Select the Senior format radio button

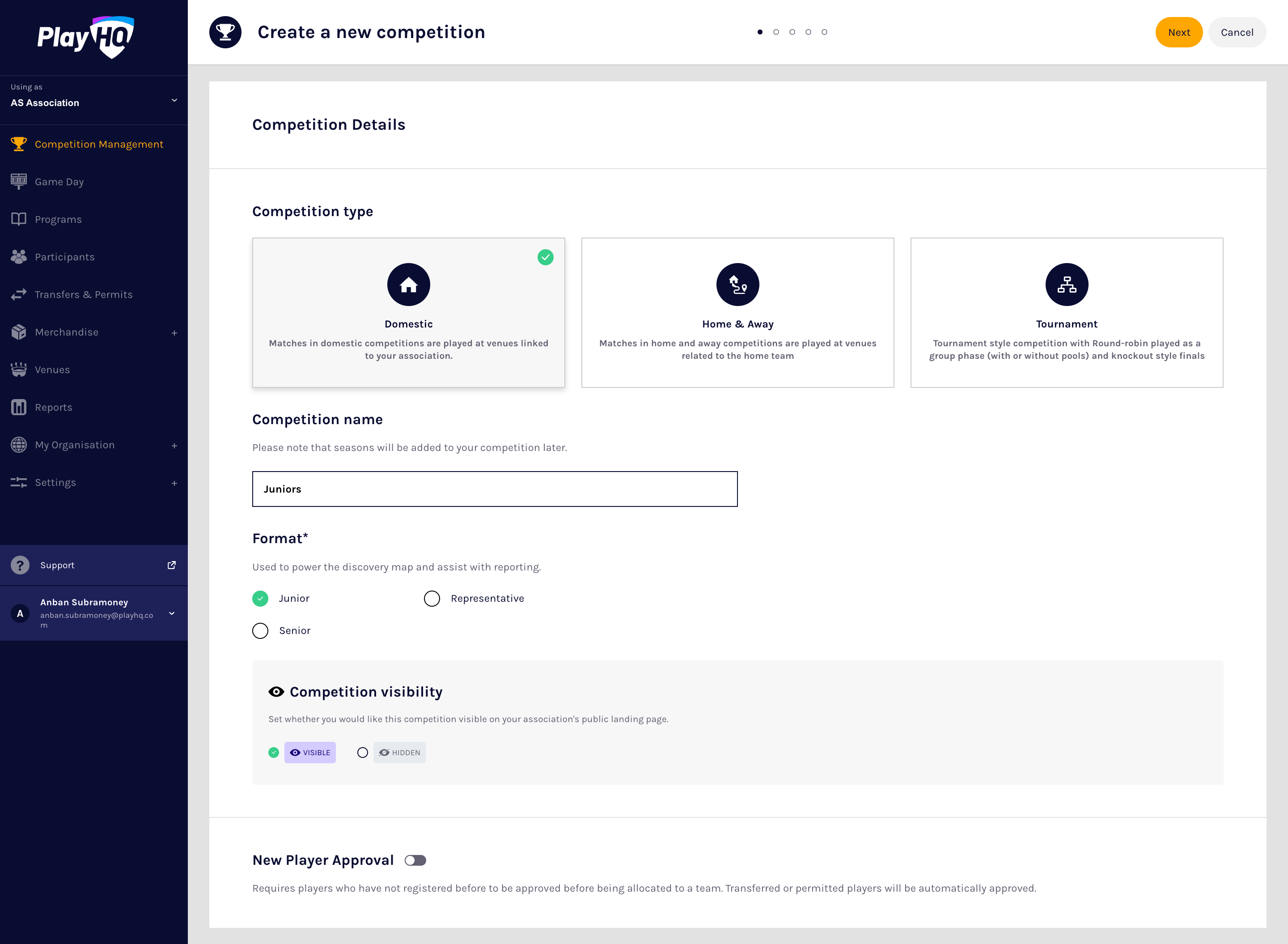[260, 631]
